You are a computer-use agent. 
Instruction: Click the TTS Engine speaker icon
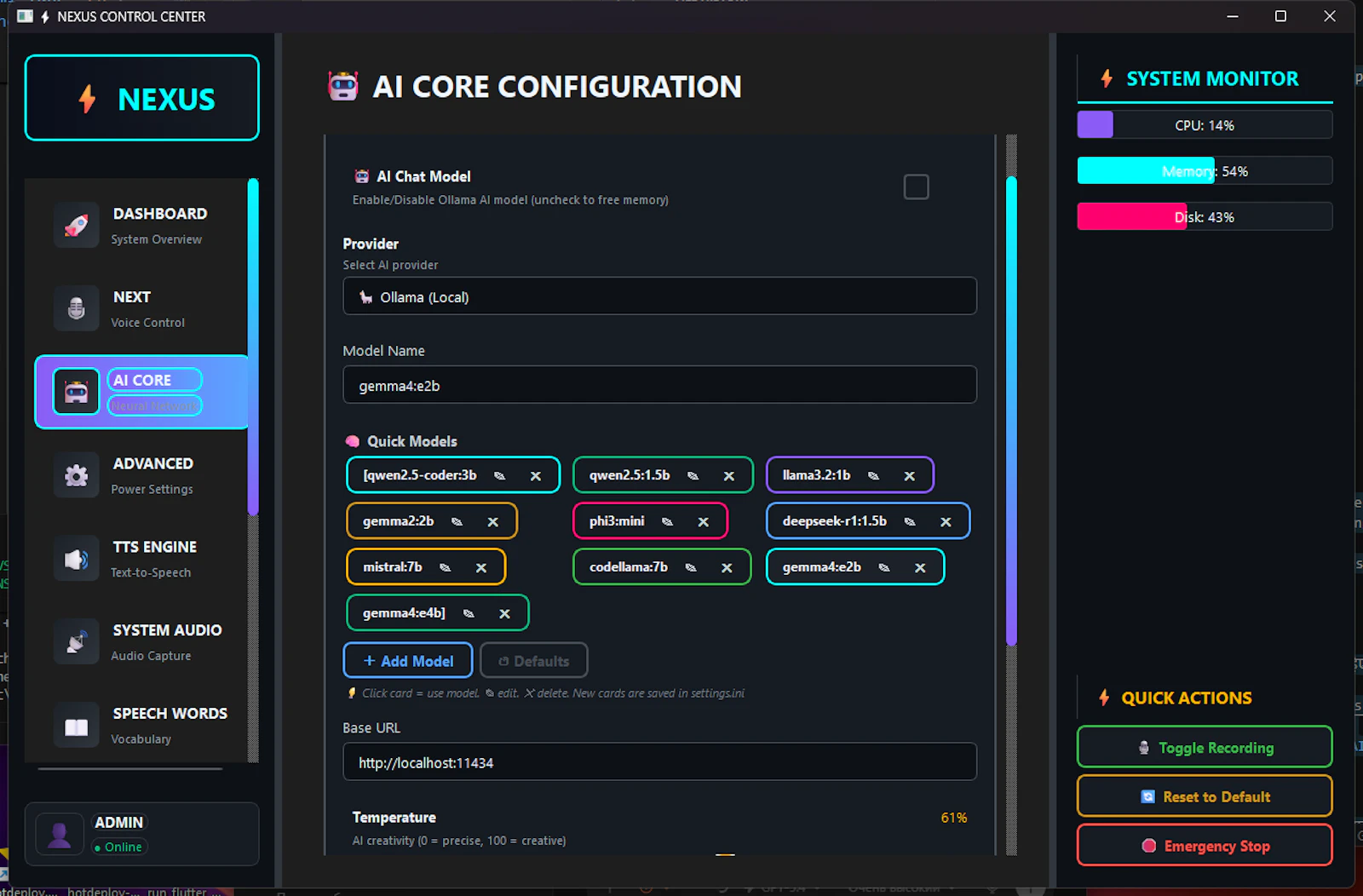pos(77,559)
